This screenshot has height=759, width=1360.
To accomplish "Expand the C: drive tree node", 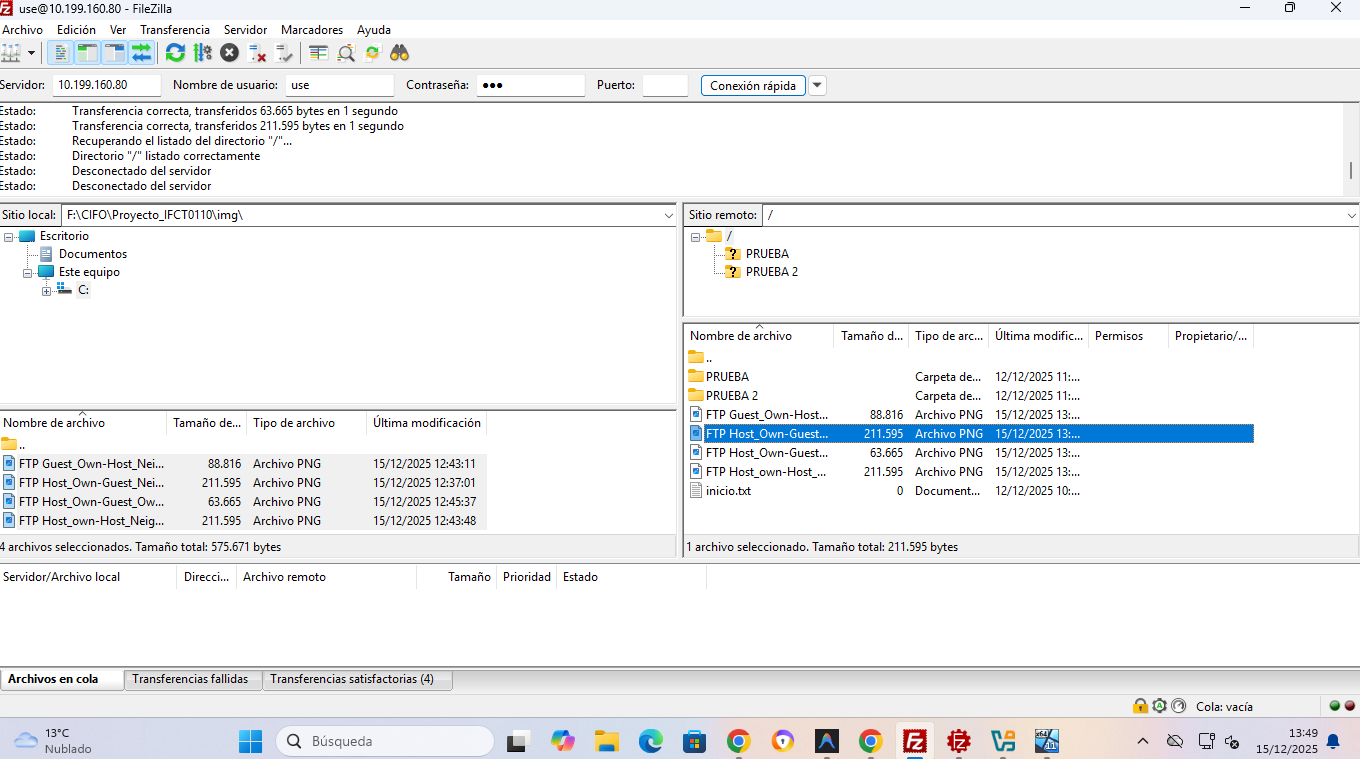I will (46, 290).
